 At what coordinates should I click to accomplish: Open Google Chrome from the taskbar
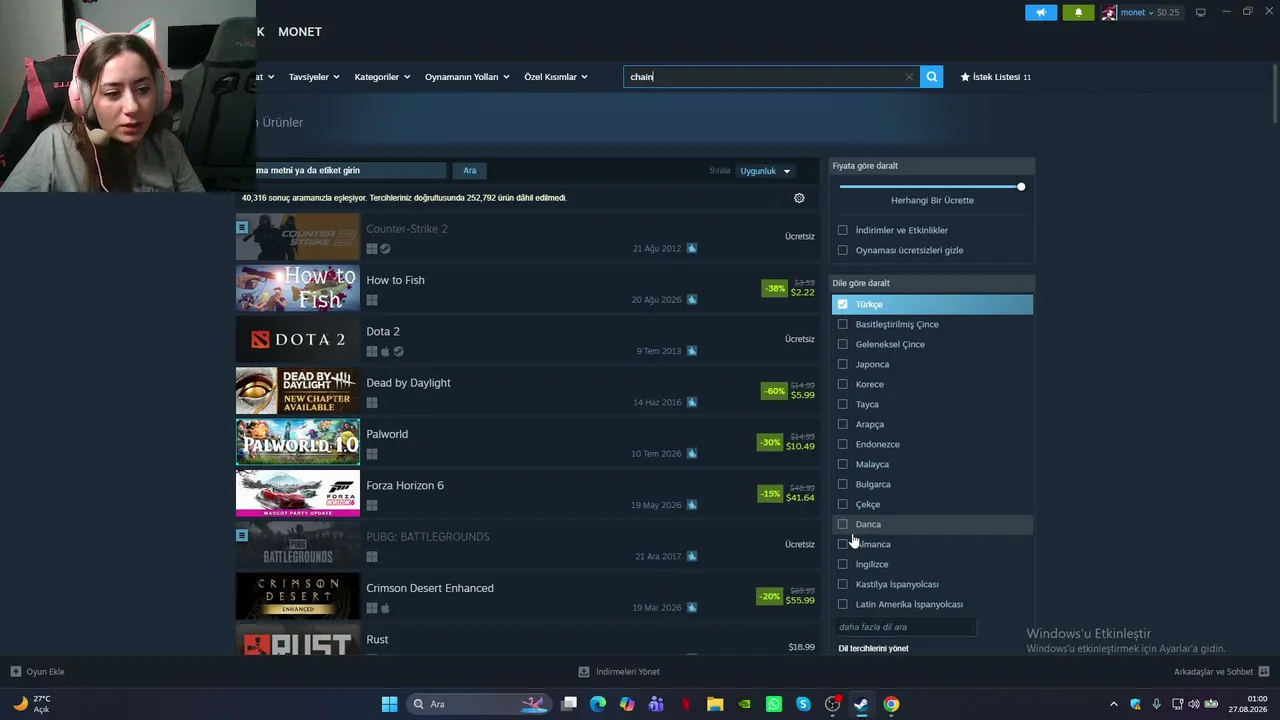(x=891, y=704)
